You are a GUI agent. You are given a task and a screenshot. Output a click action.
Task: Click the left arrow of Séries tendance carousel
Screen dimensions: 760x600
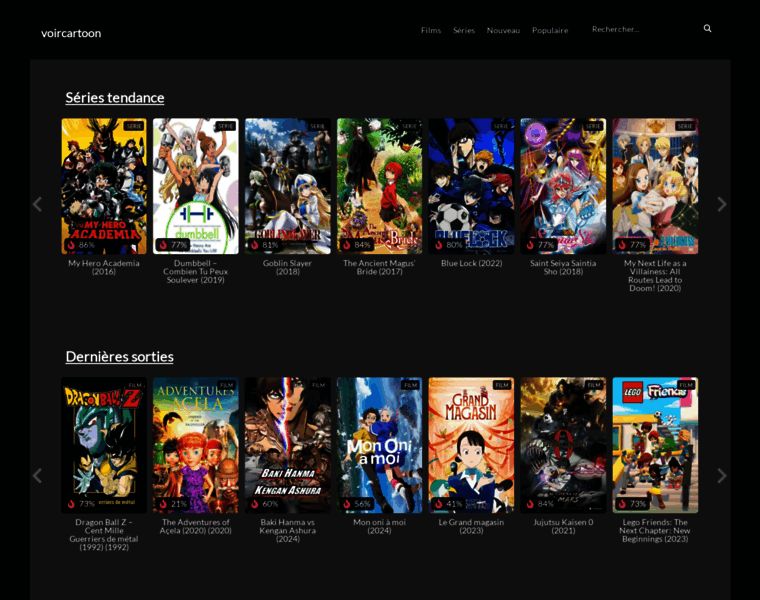(37, 204)
